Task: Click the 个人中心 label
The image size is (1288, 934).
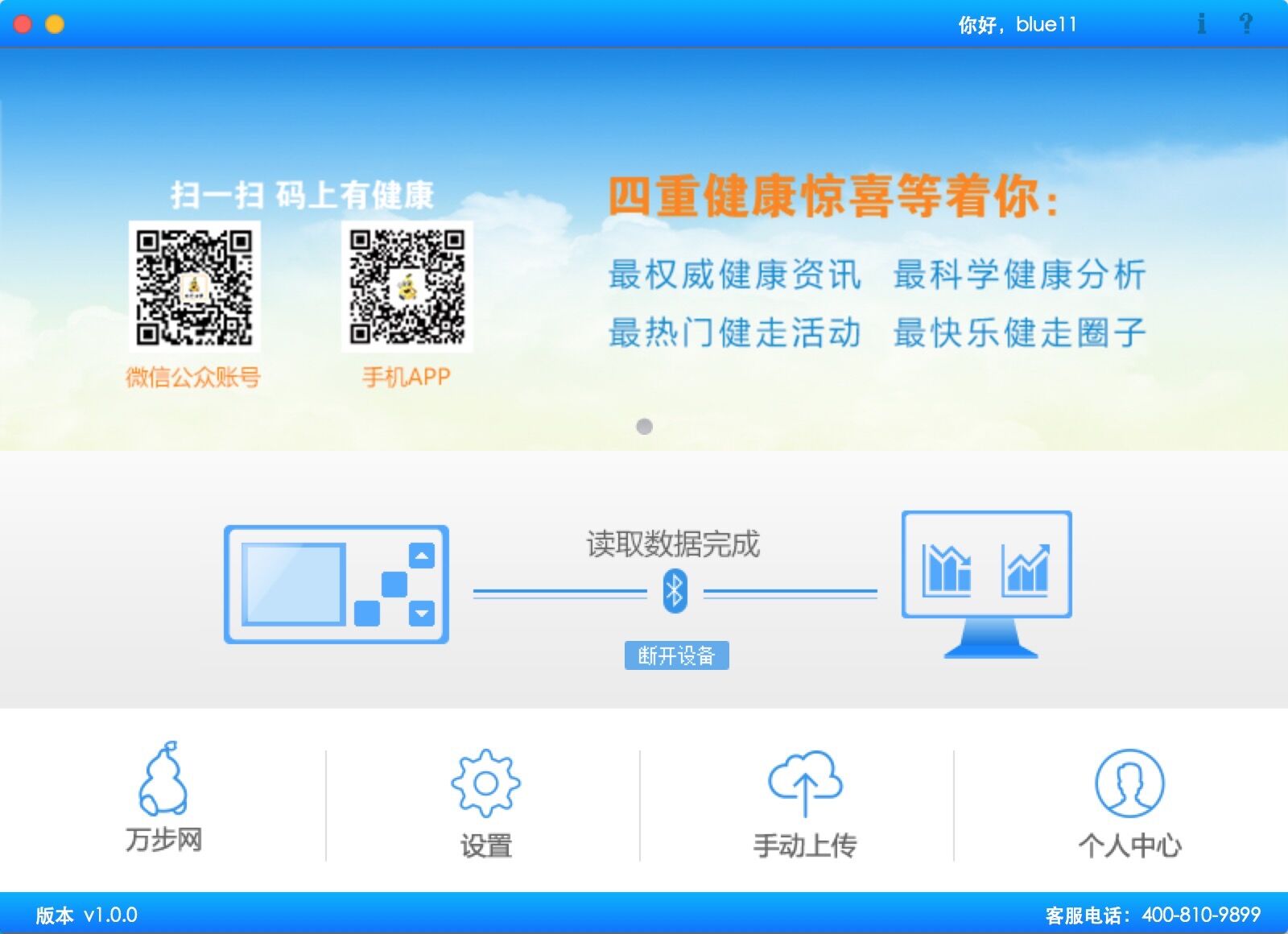Action: (1129, 845)
